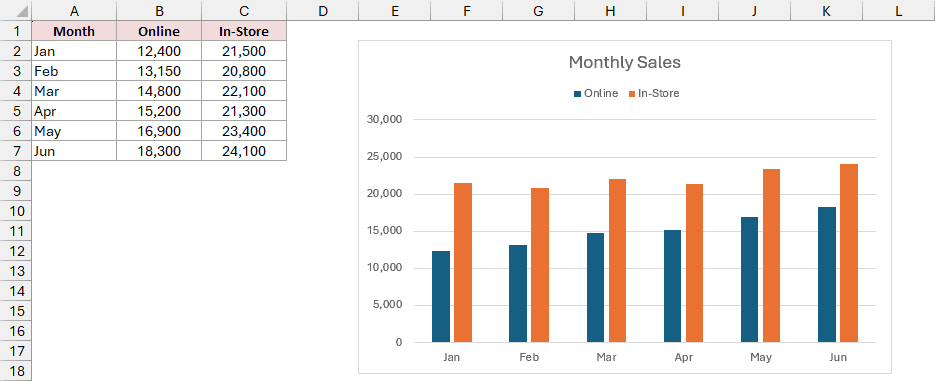Select column F header
The image size is (935, 381).
466,10
